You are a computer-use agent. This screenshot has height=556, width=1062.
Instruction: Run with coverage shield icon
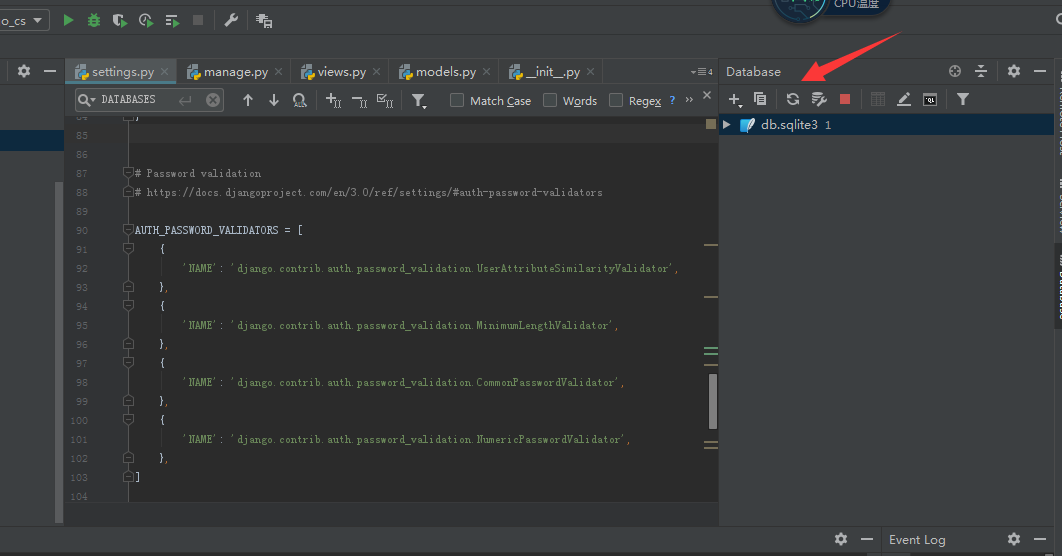(120, 21)
